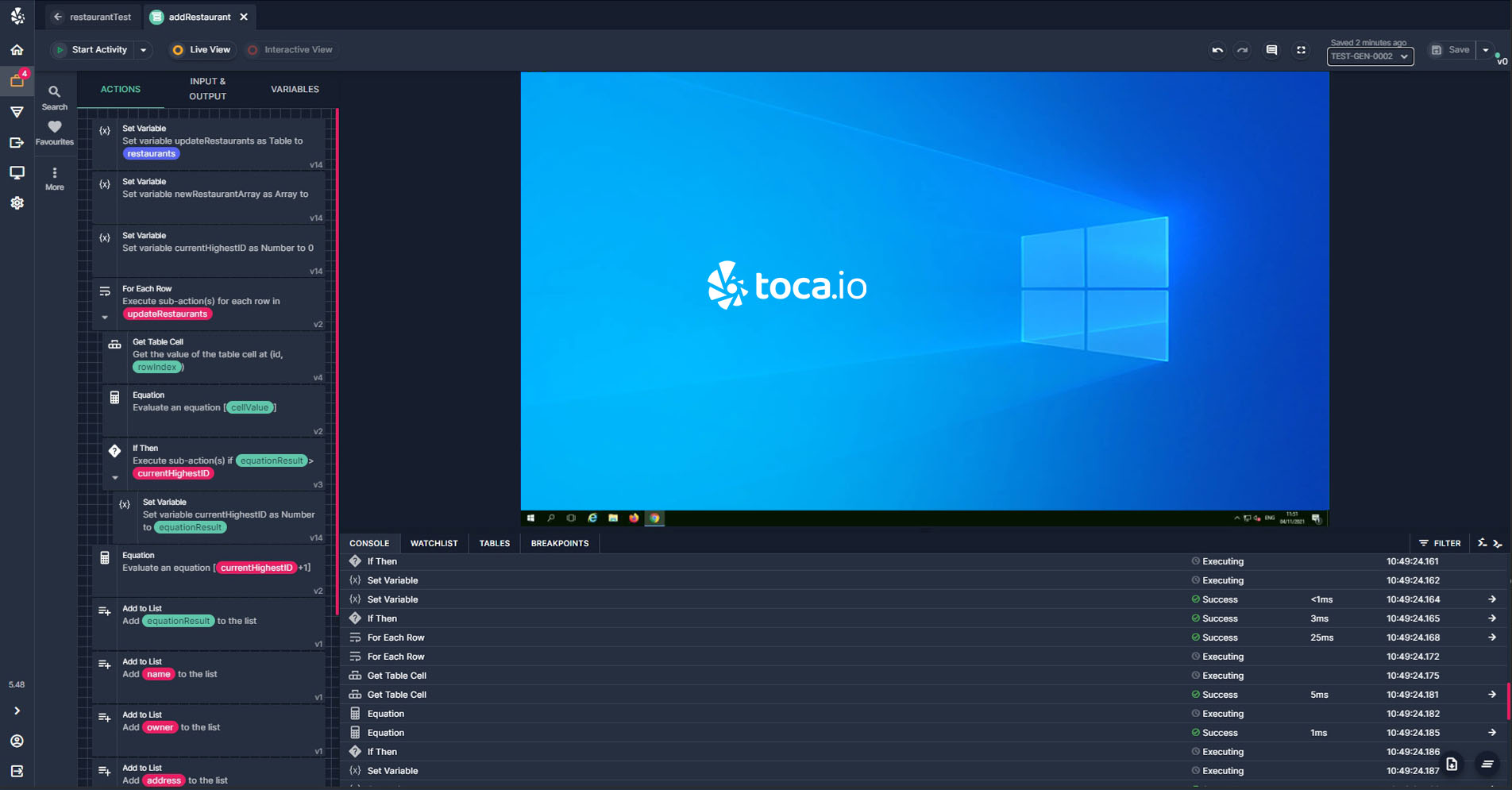Viewport: 1512px width, 790px height.
Task: Open details arrow for For Each Row success
Action: coord(1491,638)
